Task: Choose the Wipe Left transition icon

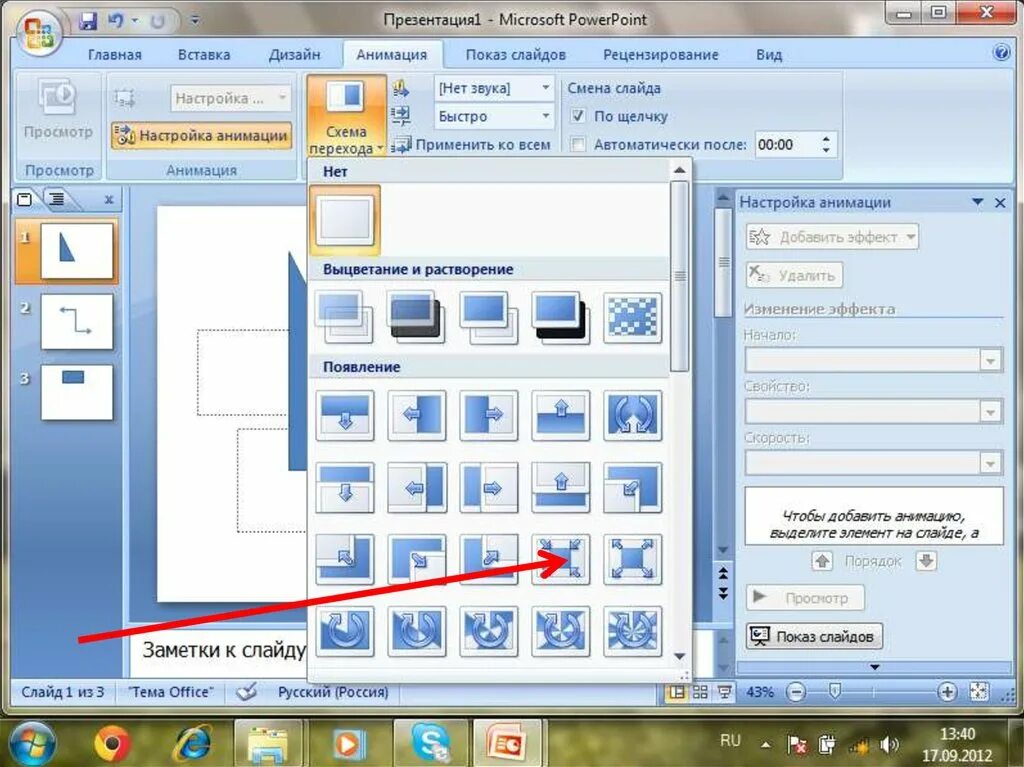Action: pos(417,415)
